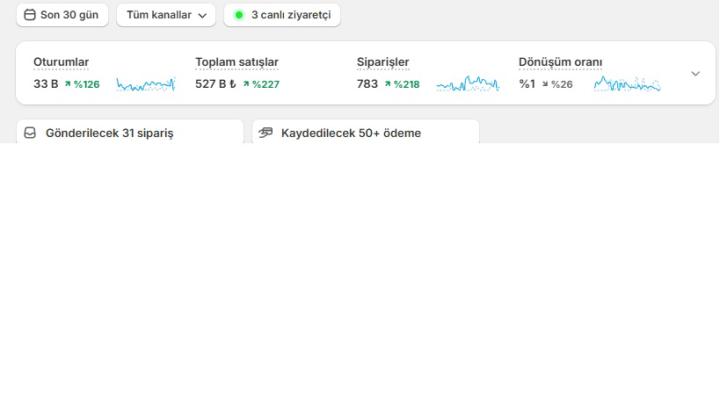Click the 527 B ₺ sales value
The height and width of the screenshot is (404, 720).
(x=215, y=84)
